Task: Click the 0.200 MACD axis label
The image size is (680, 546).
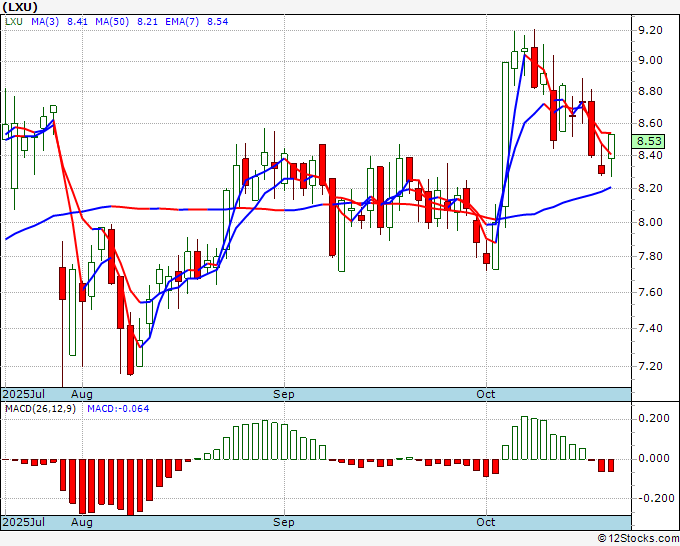Action: click(654, 418)
